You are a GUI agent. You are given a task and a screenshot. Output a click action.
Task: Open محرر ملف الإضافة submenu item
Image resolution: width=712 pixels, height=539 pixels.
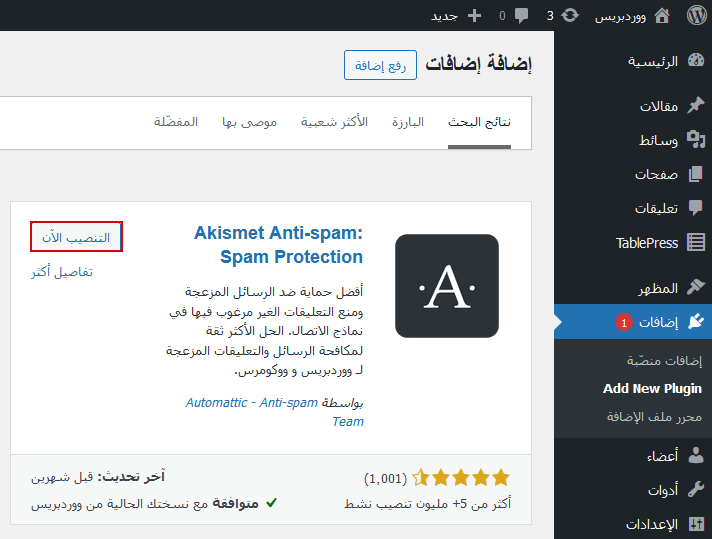point(654,417)
